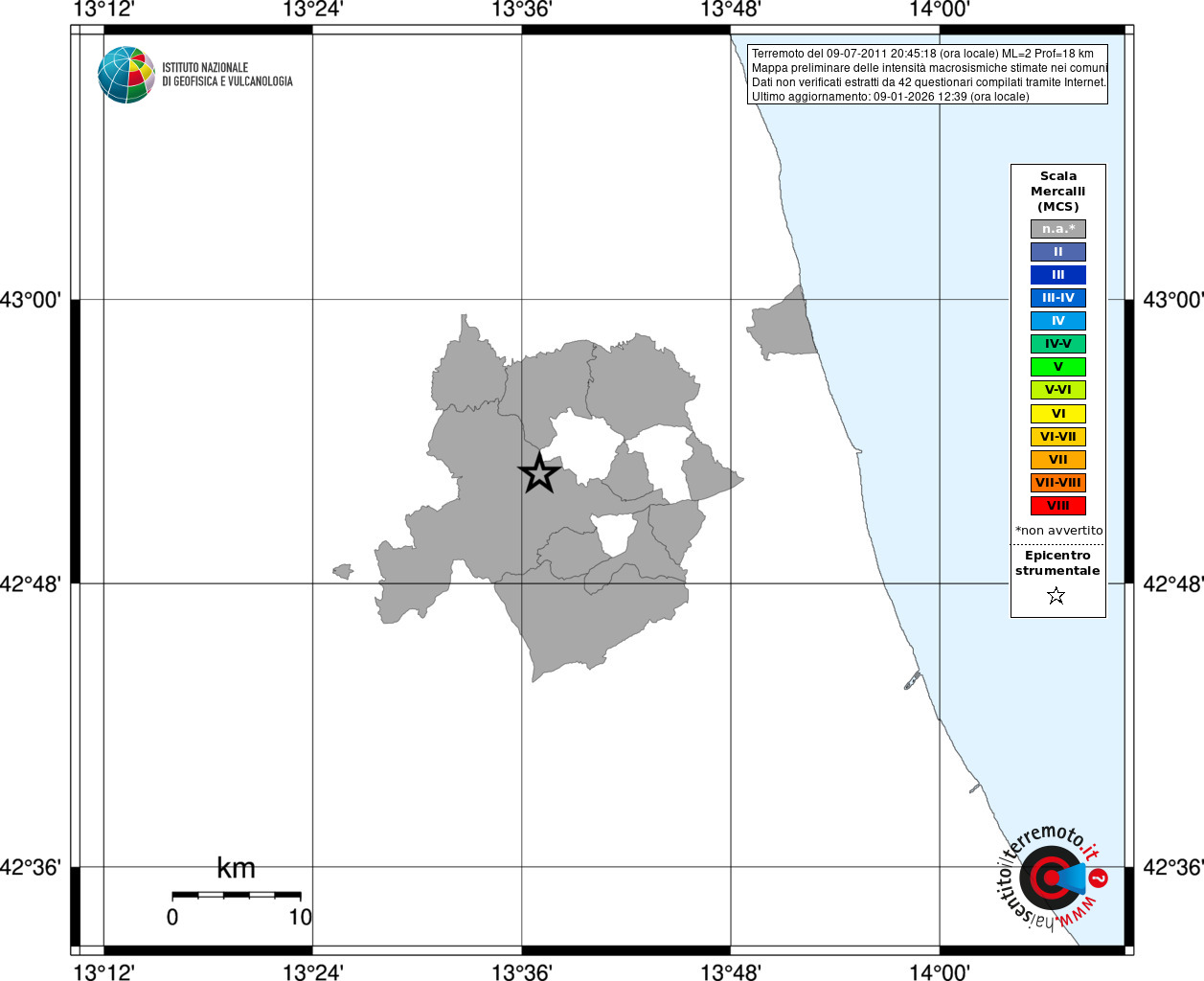Click the top 13°24' longitude label
This screenshot has height=981, width=1204.
point(312,10)
